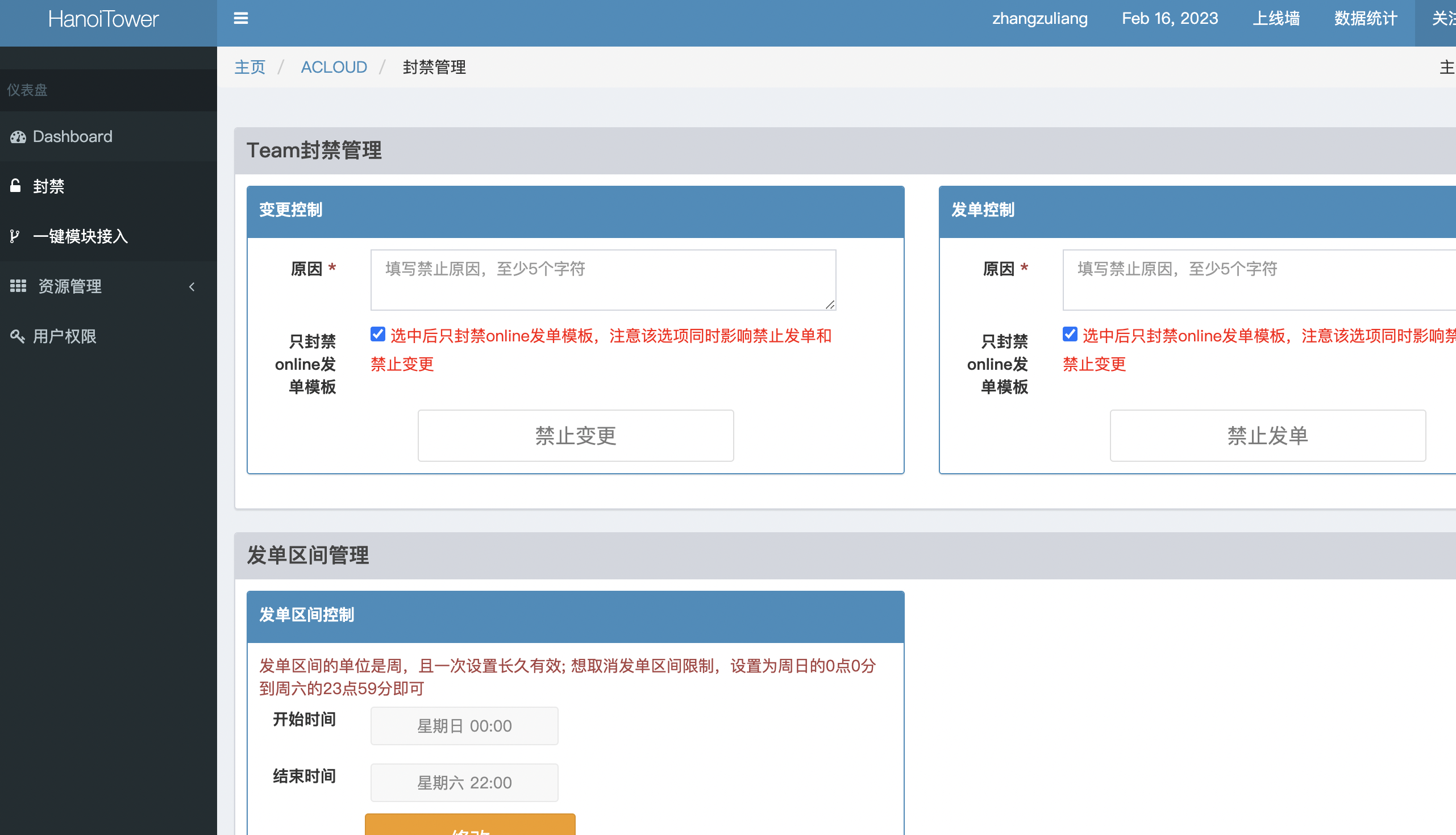Expand the 资源管理 submenu chevron
Screen dimensions: 1456x835
click(192, 286)
